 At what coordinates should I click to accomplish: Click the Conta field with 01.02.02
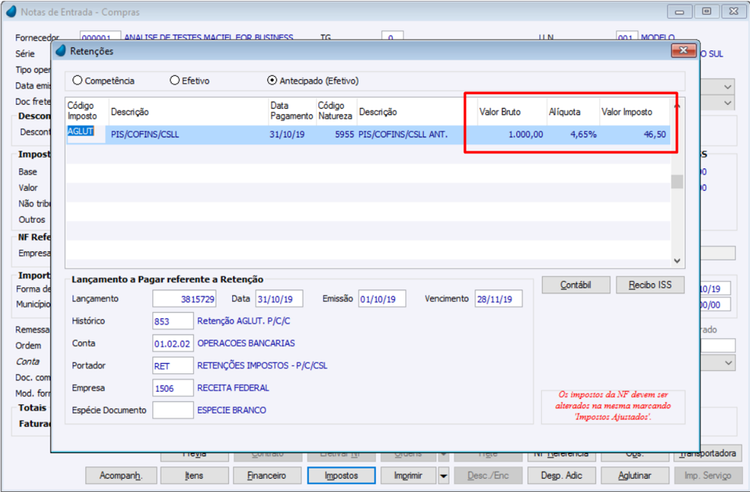pos(173,343)
